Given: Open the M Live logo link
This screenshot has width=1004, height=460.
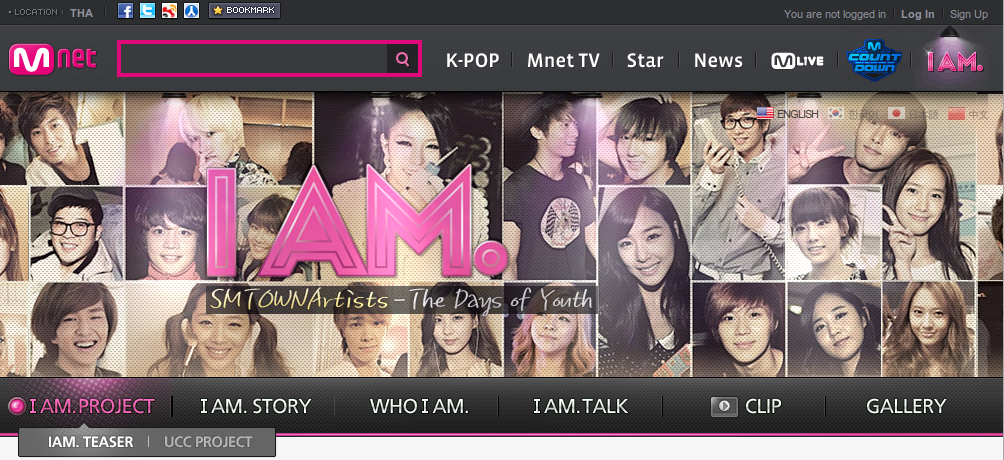Looking at the screenshot, I should 797,61.
